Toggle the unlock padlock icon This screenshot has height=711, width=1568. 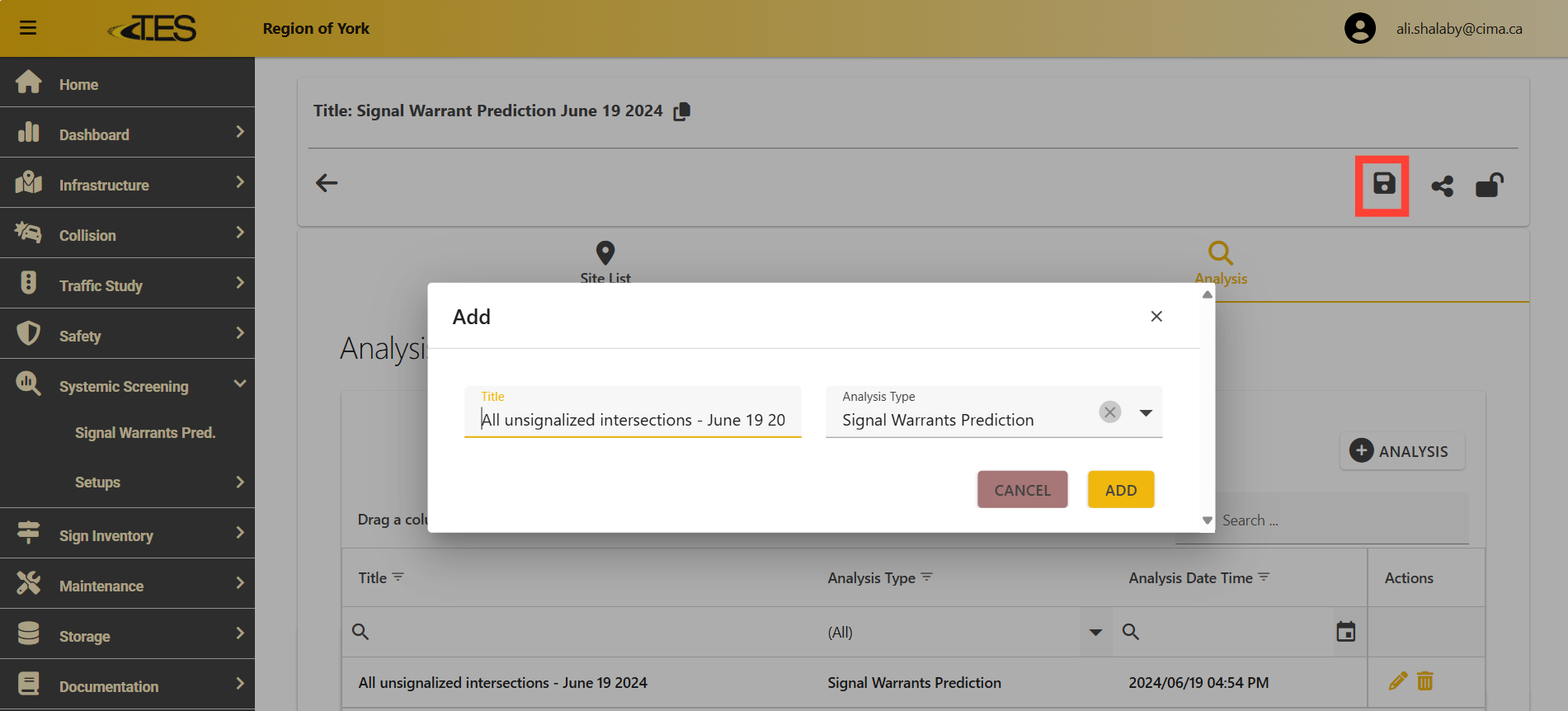pyautogui.click(x=1489, y=186)
